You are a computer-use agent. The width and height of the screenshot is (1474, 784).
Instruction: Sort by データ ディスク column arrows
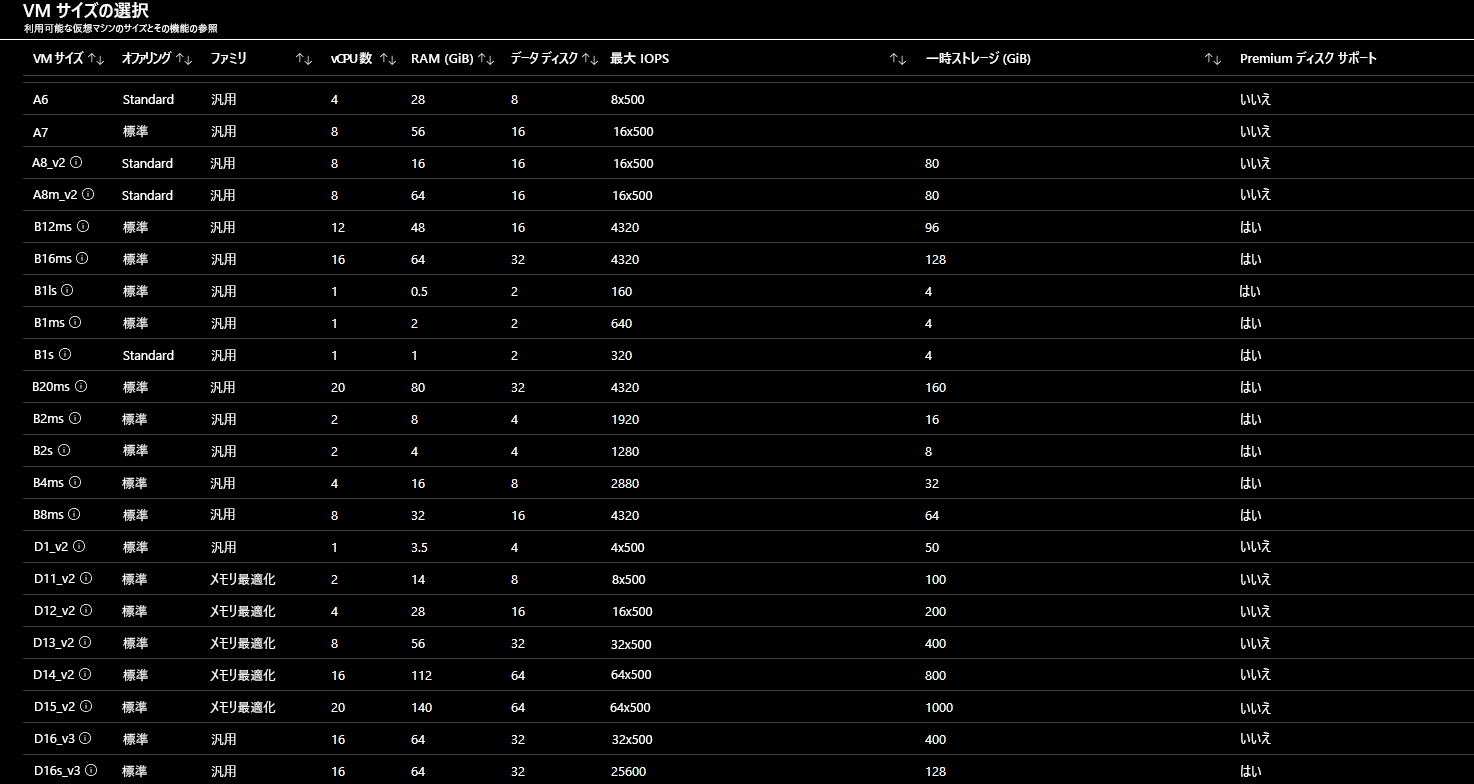(590, 59)
